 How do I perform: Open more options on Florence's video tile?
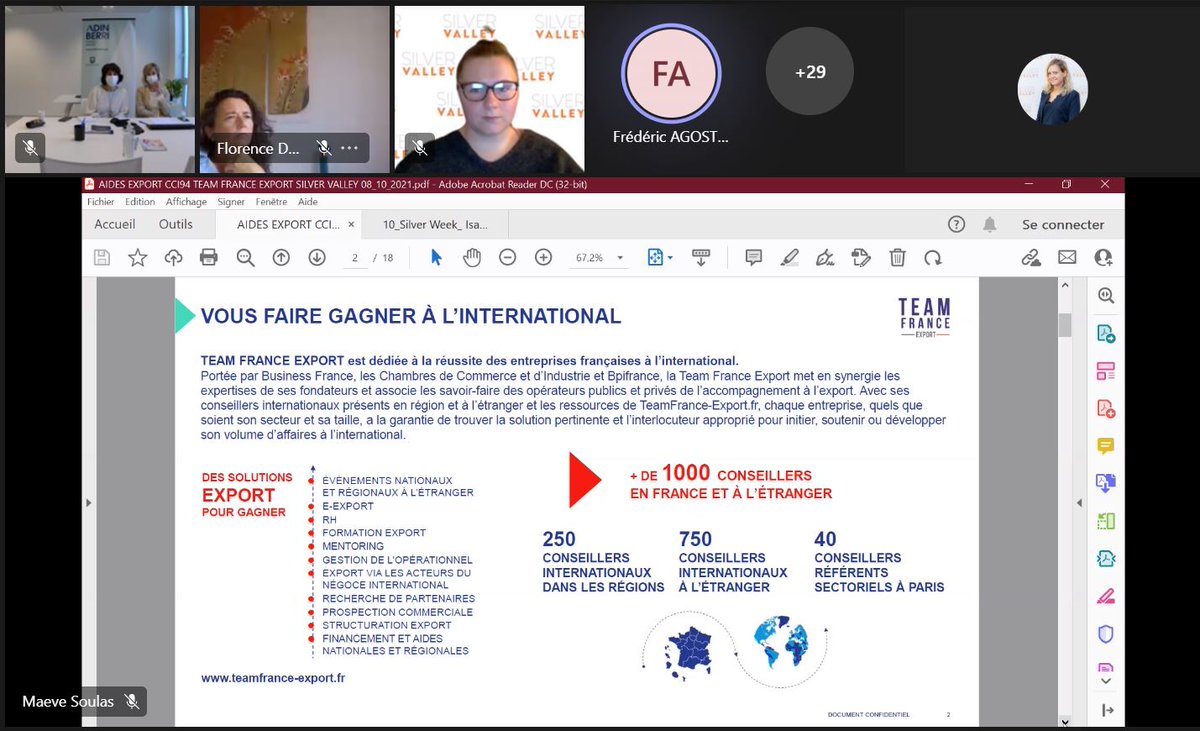[x=349, y=148]
